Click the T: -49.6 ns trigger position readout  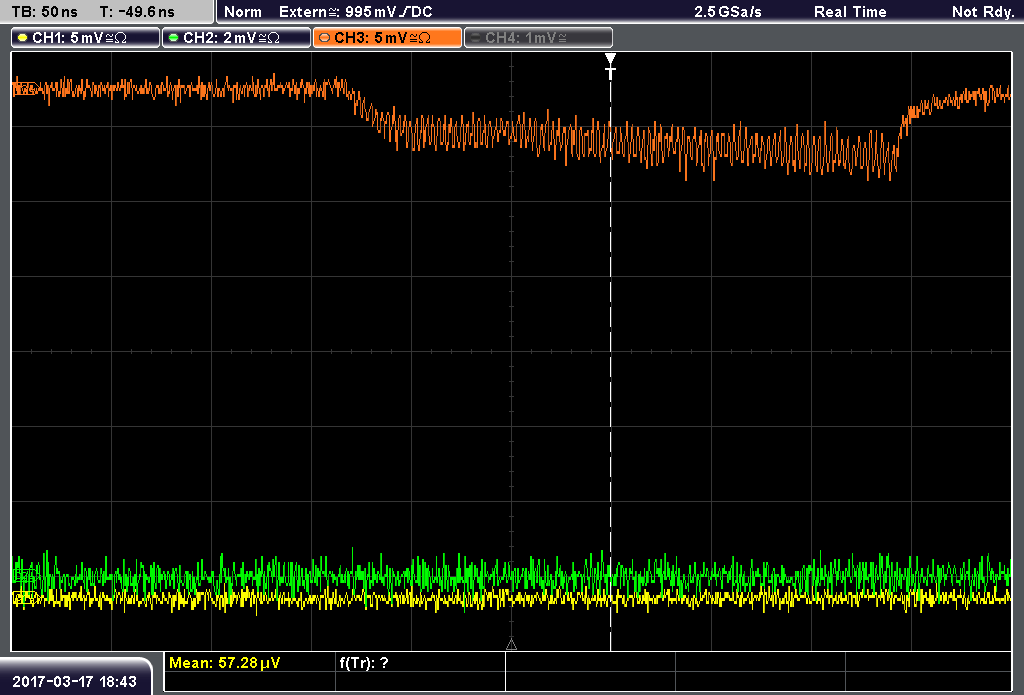point(137,12)
